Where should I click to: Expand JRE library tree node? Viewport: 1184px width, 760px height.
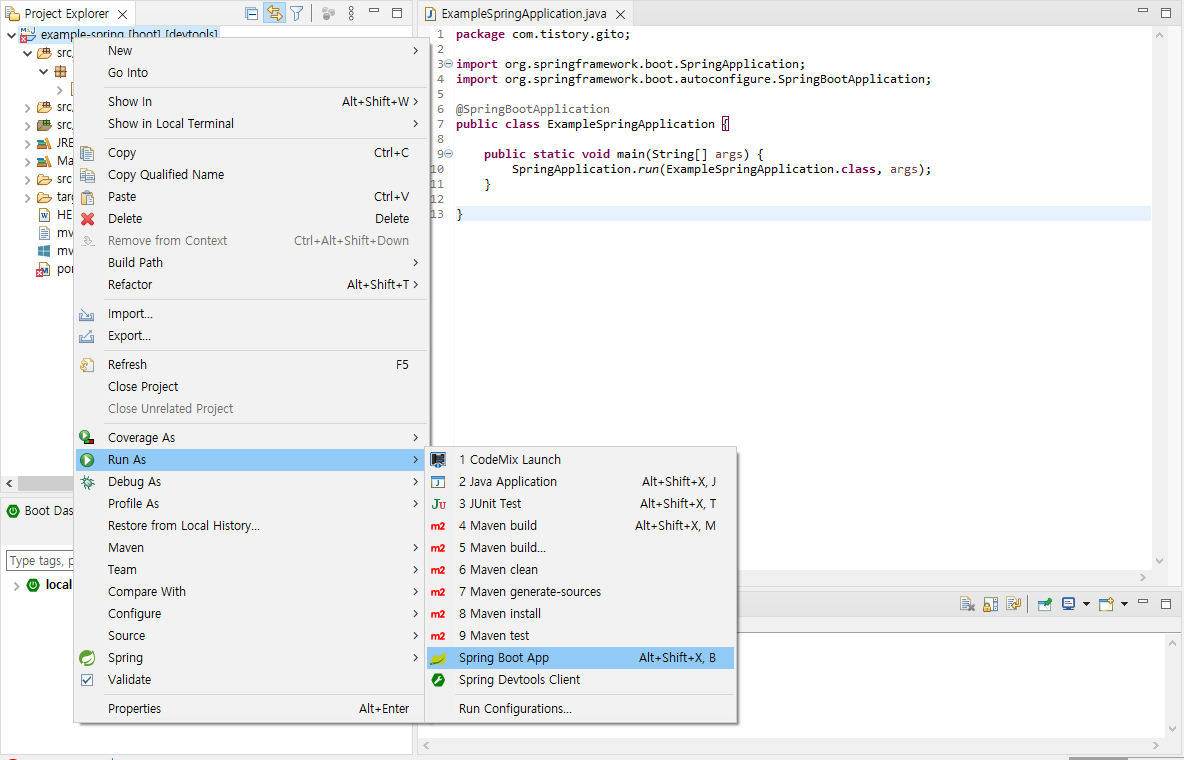click(x=27, y=144)
